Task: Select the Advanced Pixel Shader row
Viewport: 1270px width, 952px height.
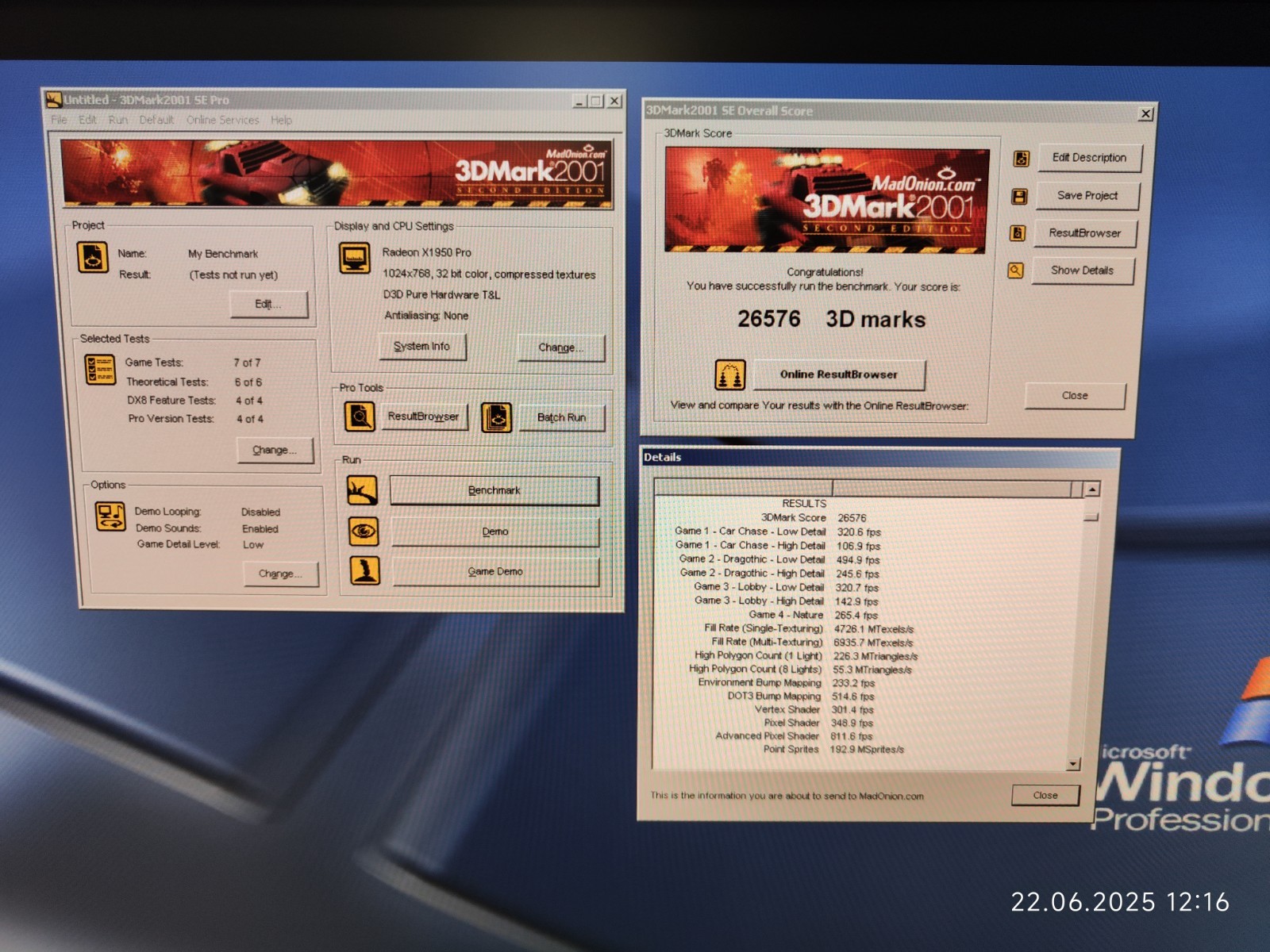Action: click(x=793, y=736)
